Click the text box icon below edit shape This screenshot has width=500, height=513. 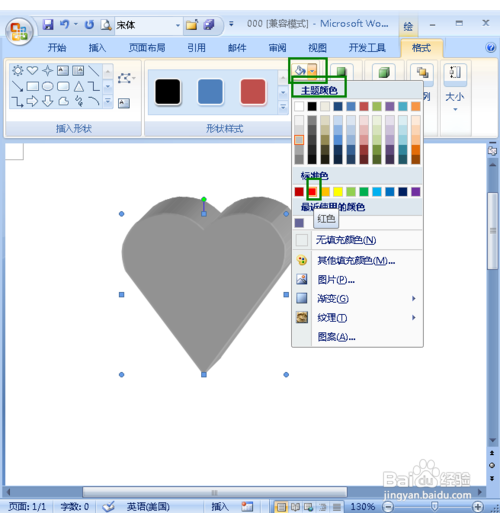tap(124, 103)
